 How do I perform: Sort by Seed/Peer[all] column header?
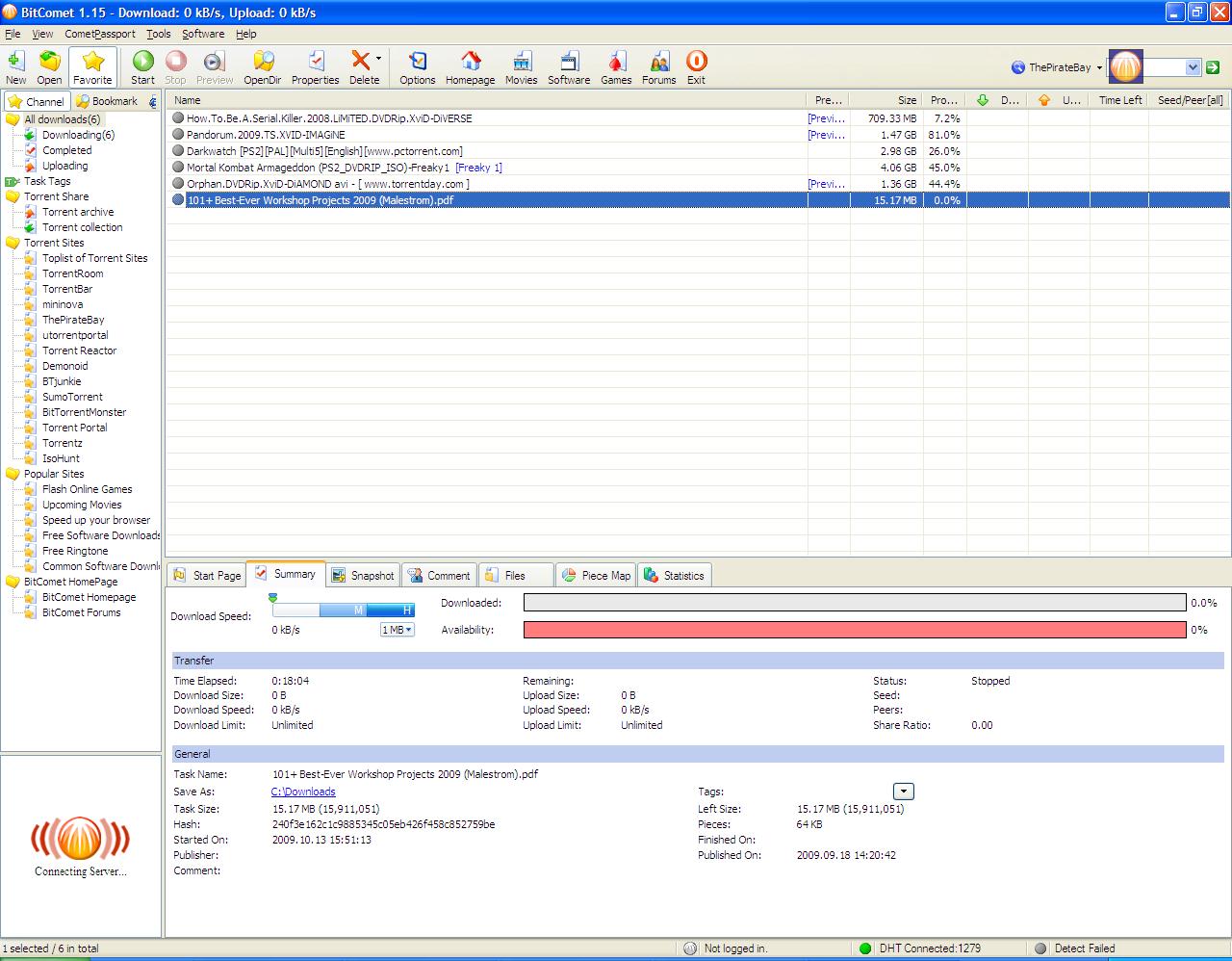(x=1191, y=100)
